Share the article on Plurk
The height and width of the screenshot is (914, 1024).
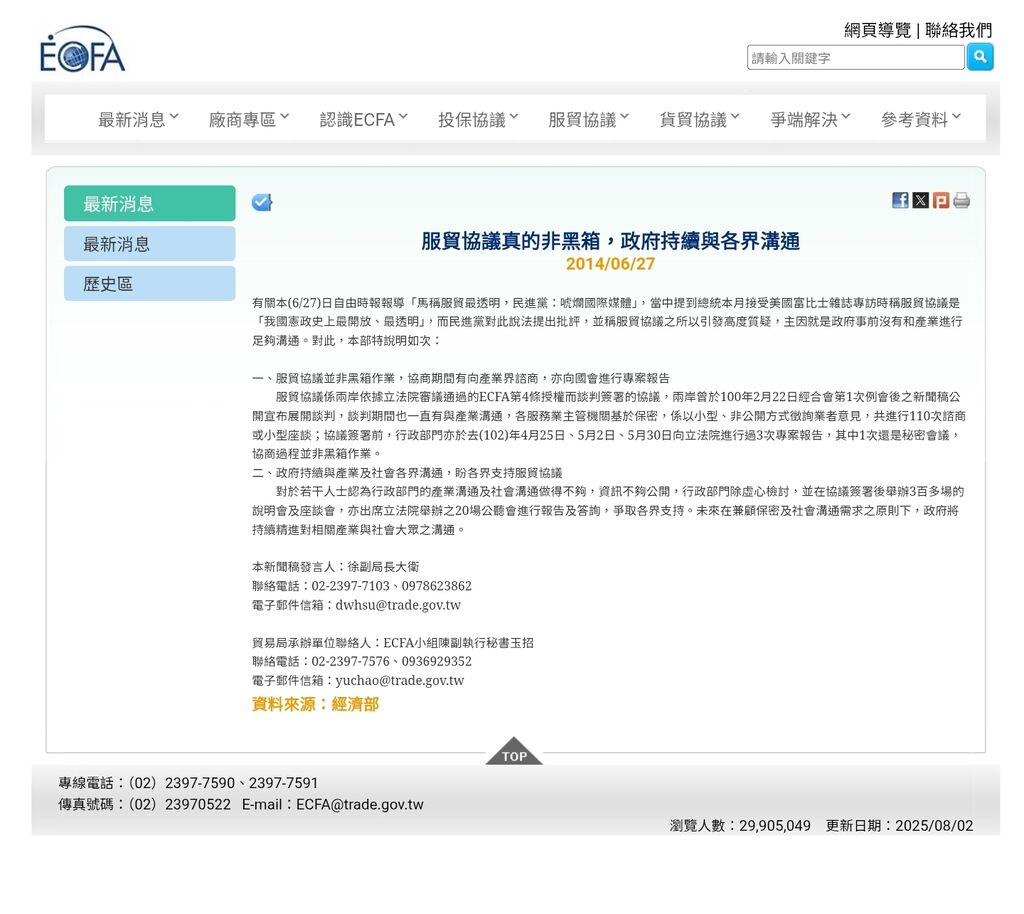940,200
